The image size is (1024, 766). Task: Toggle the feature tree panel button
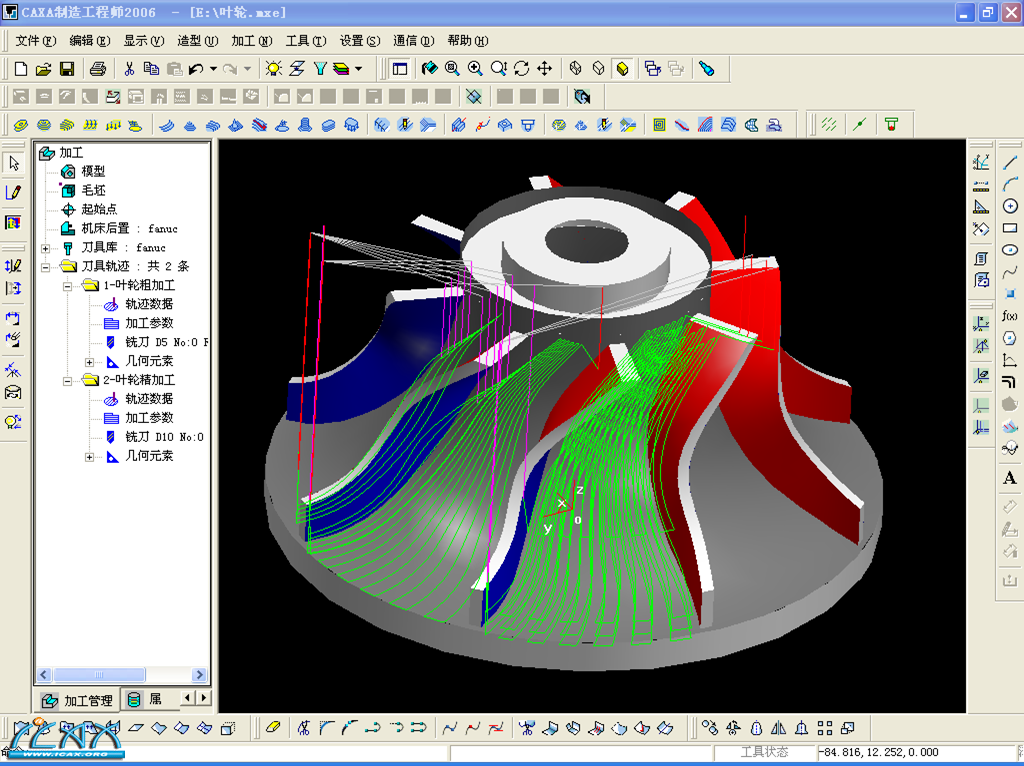401,69
